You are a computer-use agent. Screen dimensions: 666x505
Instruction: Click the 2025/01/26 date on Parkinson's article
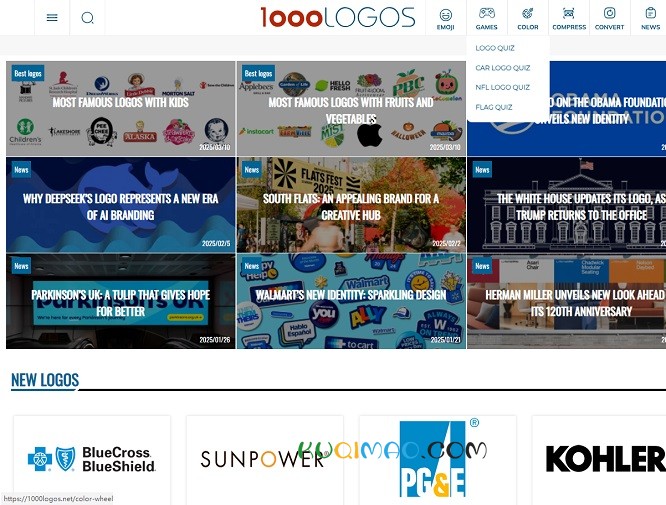pyautogui.click(x=215, y=340)
